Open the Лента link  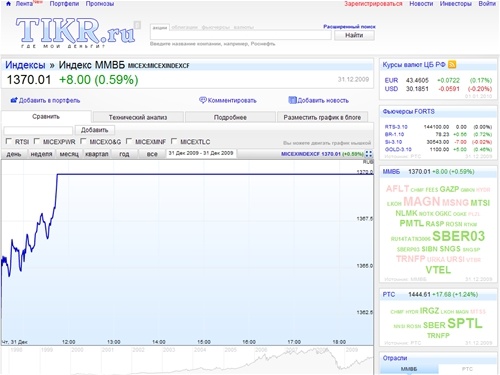[24, 4]
